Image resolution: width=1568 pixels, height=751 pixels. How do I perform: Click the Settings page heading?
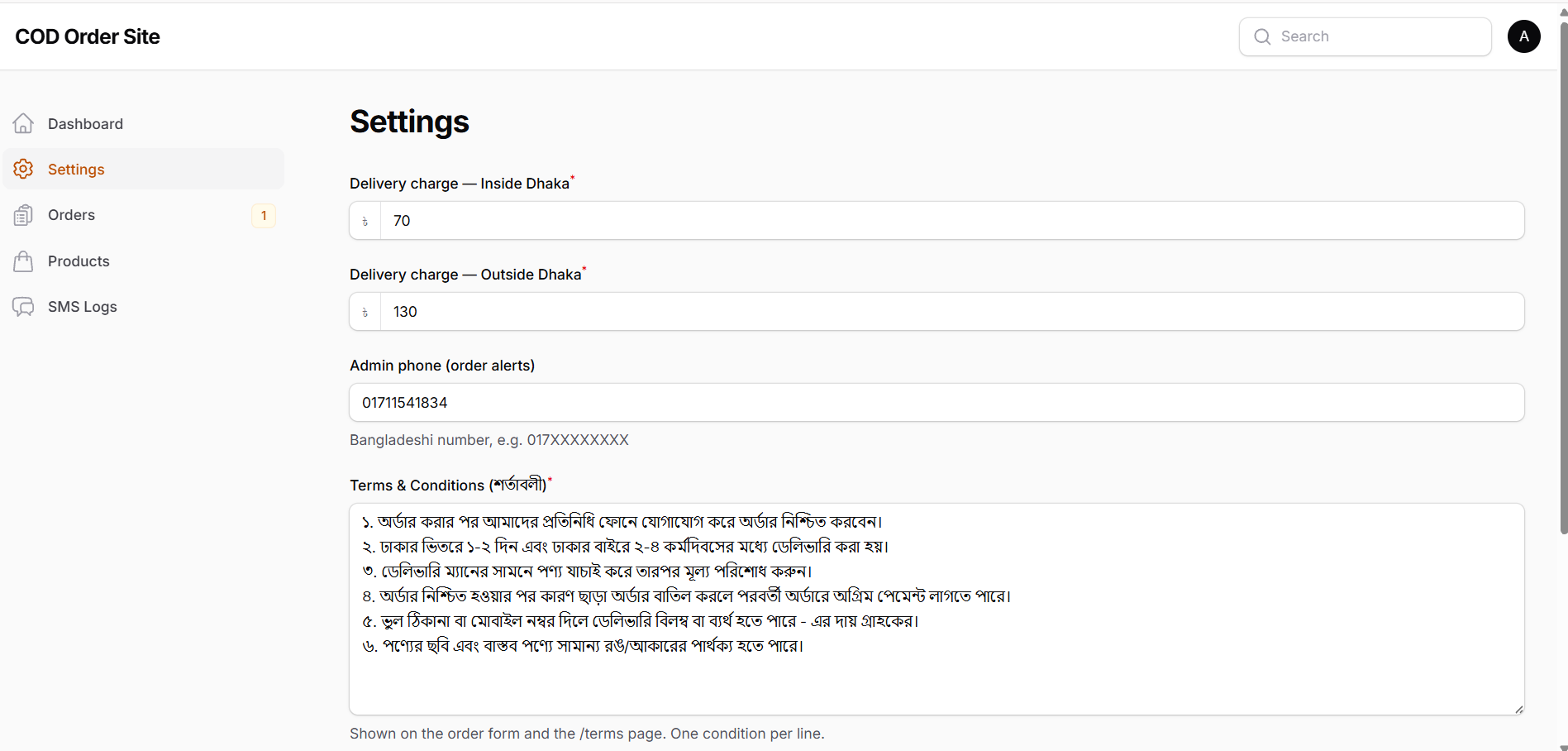(409, 122)
